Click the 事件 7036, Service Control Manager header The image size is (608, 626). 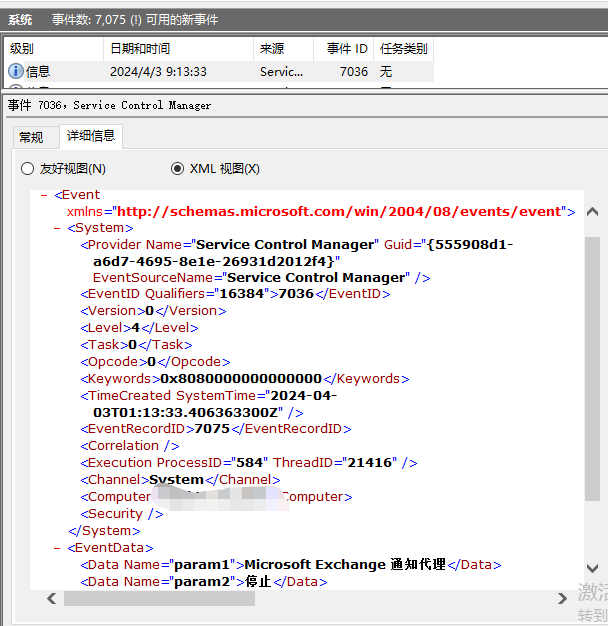tap(109, 105)
